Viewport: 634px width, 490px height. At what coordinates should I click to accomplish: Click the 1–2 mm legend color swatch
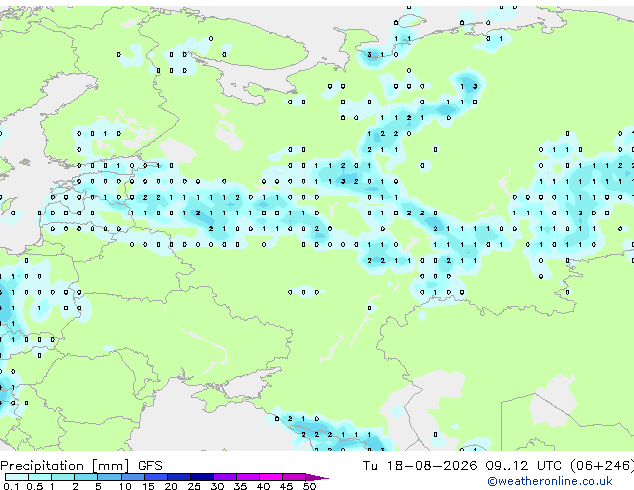point(63,477)
